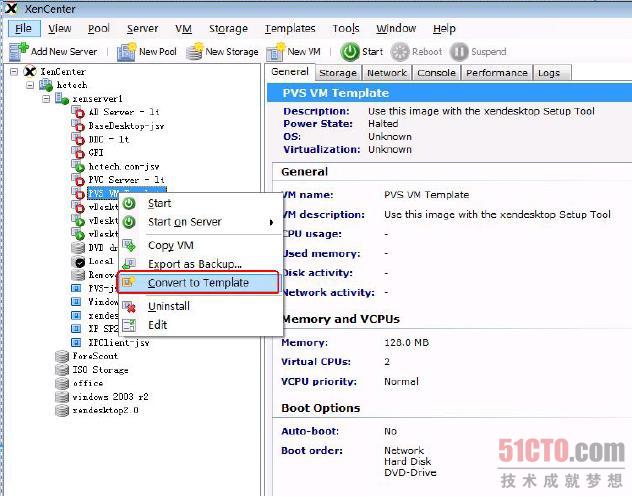
Task: Choose Uninstall in the context menu
Action: [x=201, y=306]
